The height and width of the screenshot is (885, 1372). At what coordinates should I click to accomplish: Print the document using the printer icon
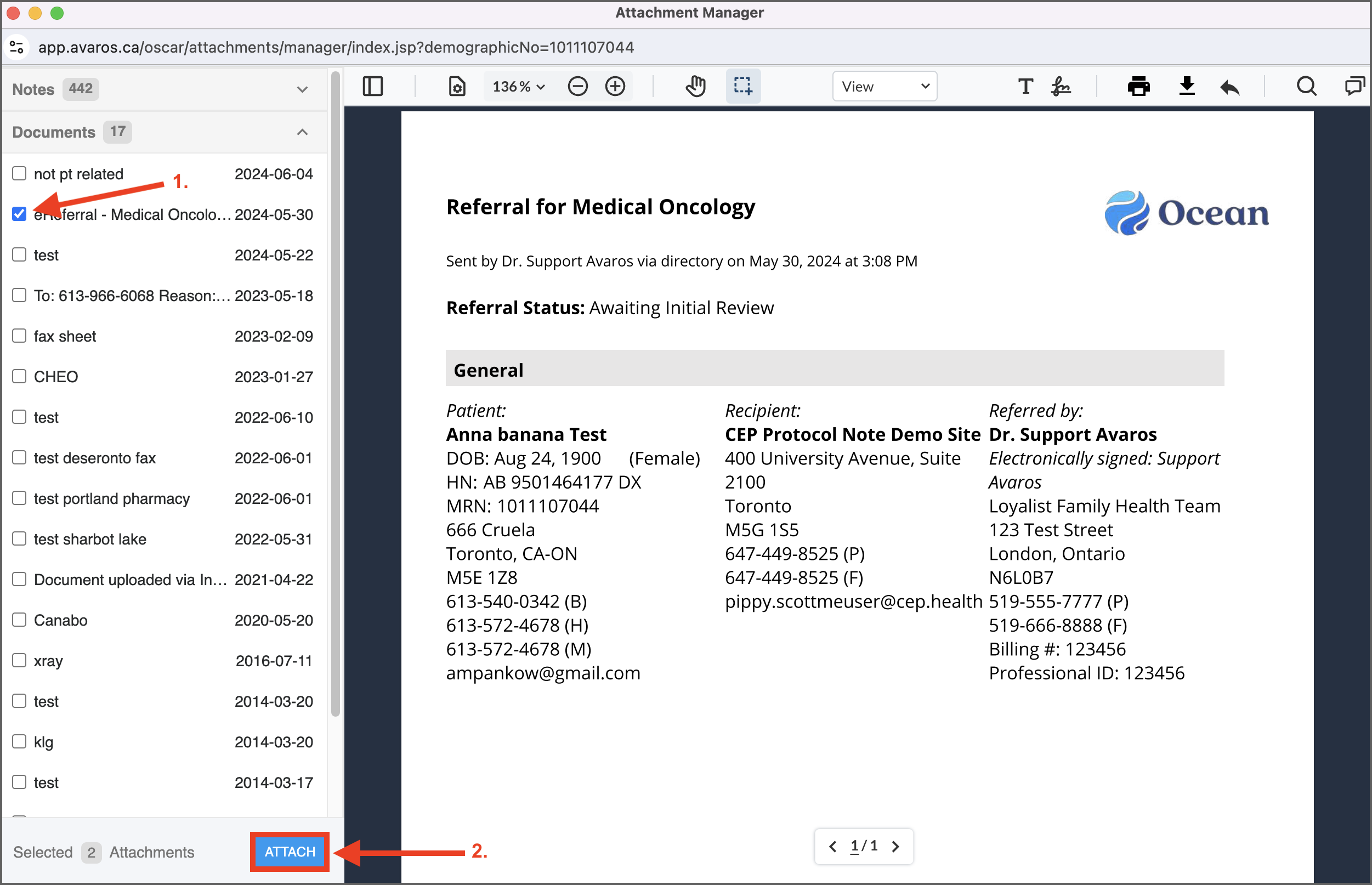tap(1138, 86)
